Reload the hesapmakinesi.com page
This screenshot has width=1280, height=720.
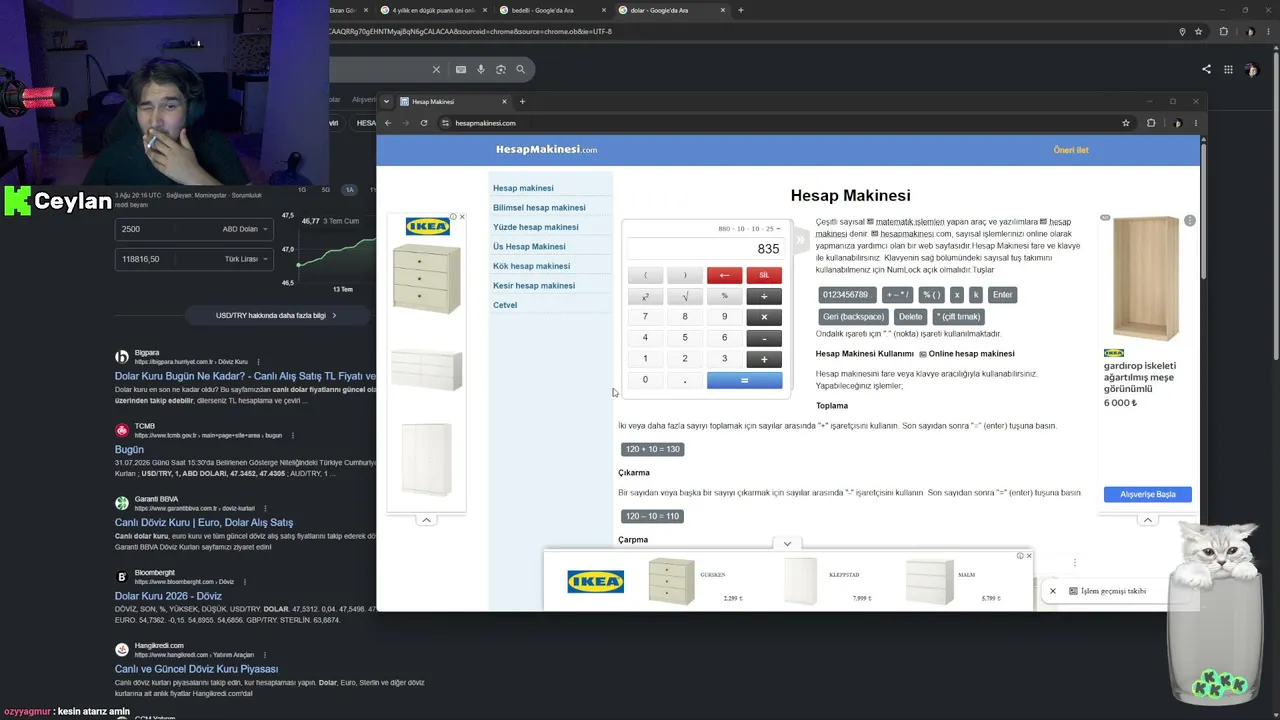424,123
